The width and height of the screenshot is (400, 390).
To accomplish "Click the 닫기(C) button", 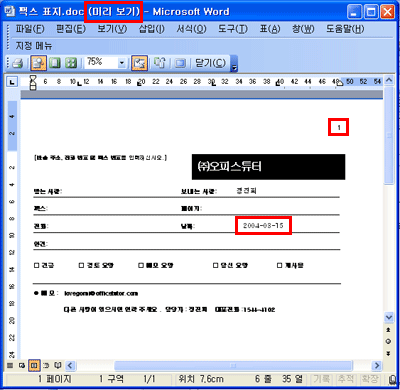I will point(210,63).
